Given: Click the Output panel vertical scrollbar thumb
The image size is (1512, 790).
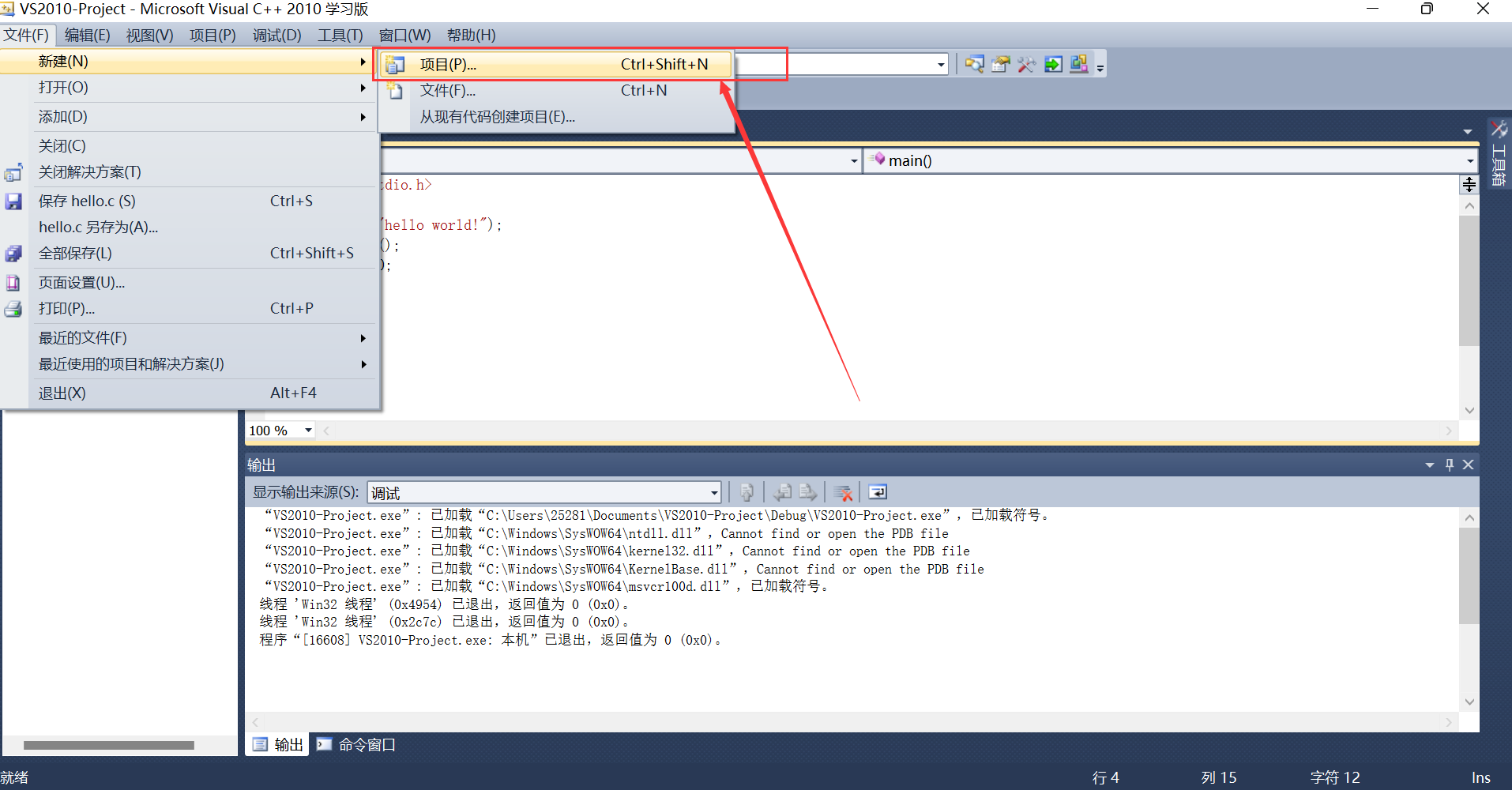Looking at the screenshot, I should pos(1469,576).
